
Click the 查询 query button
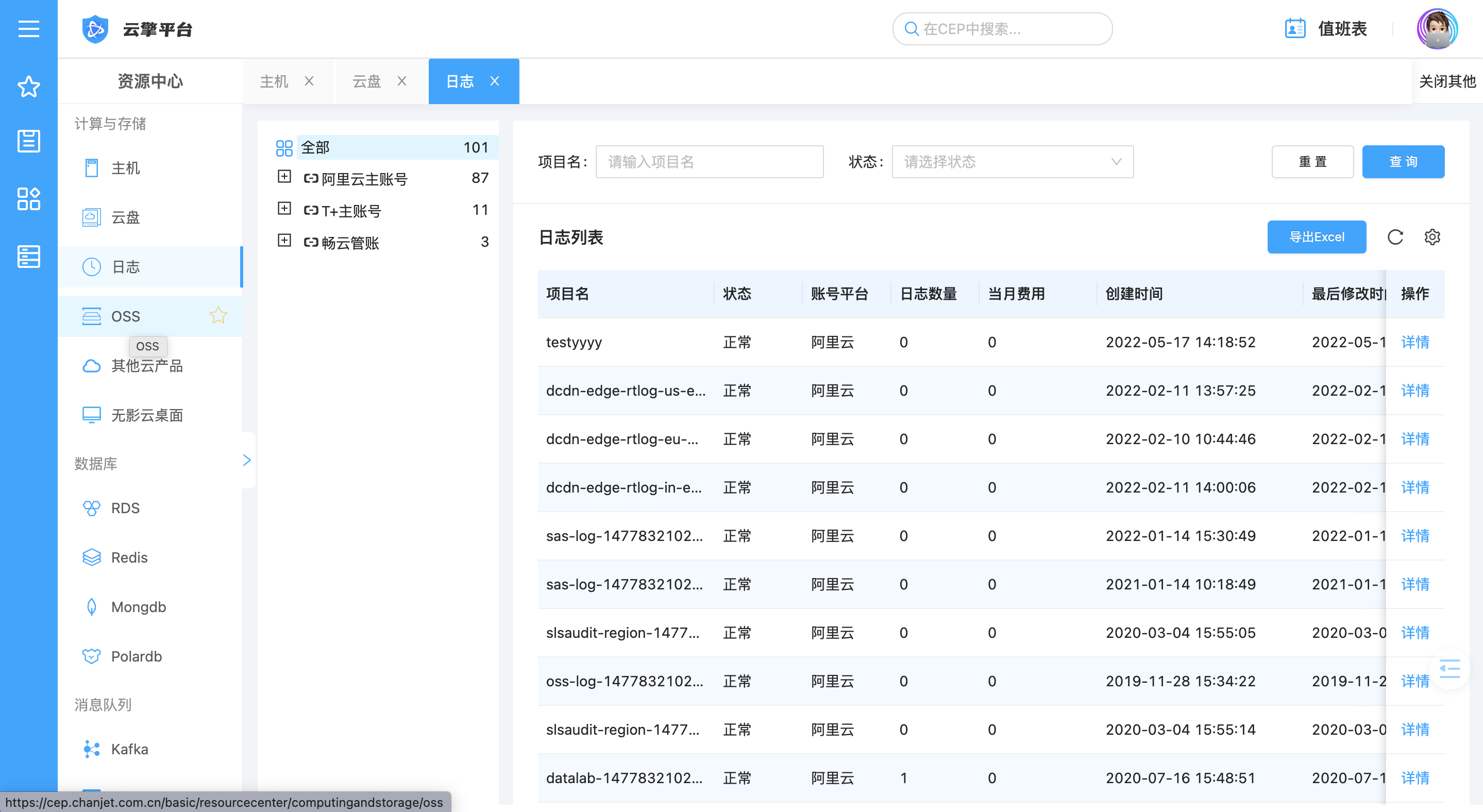(1403, 162)
